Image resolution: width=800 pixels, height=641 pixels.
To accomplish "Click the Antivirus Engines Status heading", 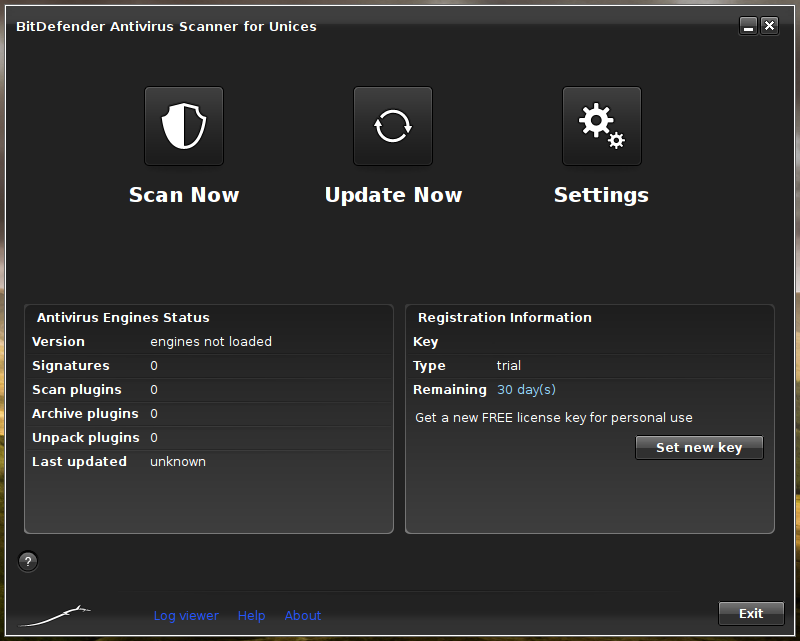I will pyautogui.click(x=123, y=317).
